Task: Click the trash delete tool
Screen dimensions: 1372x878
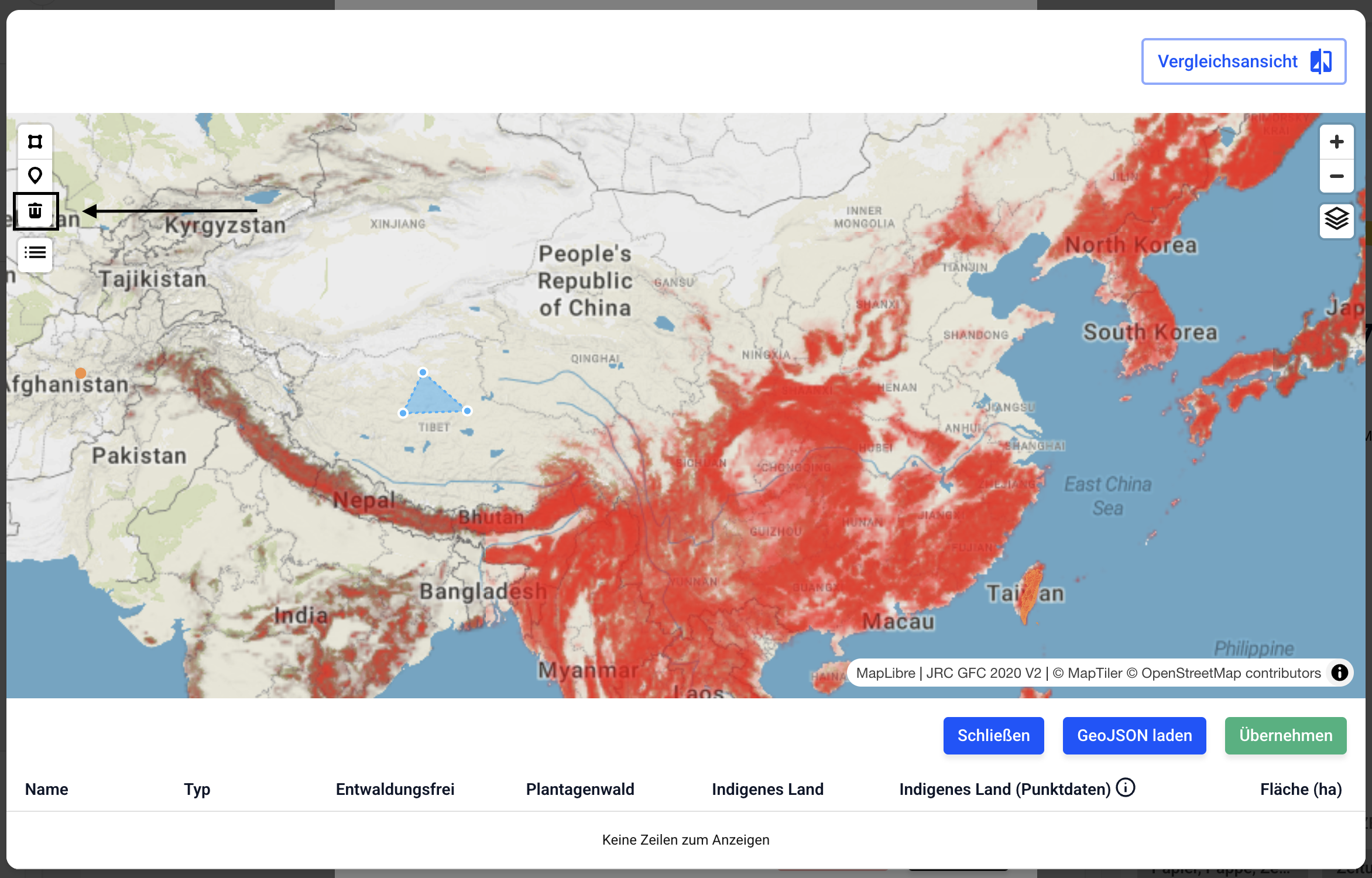Action: click(x=35, y=211)
